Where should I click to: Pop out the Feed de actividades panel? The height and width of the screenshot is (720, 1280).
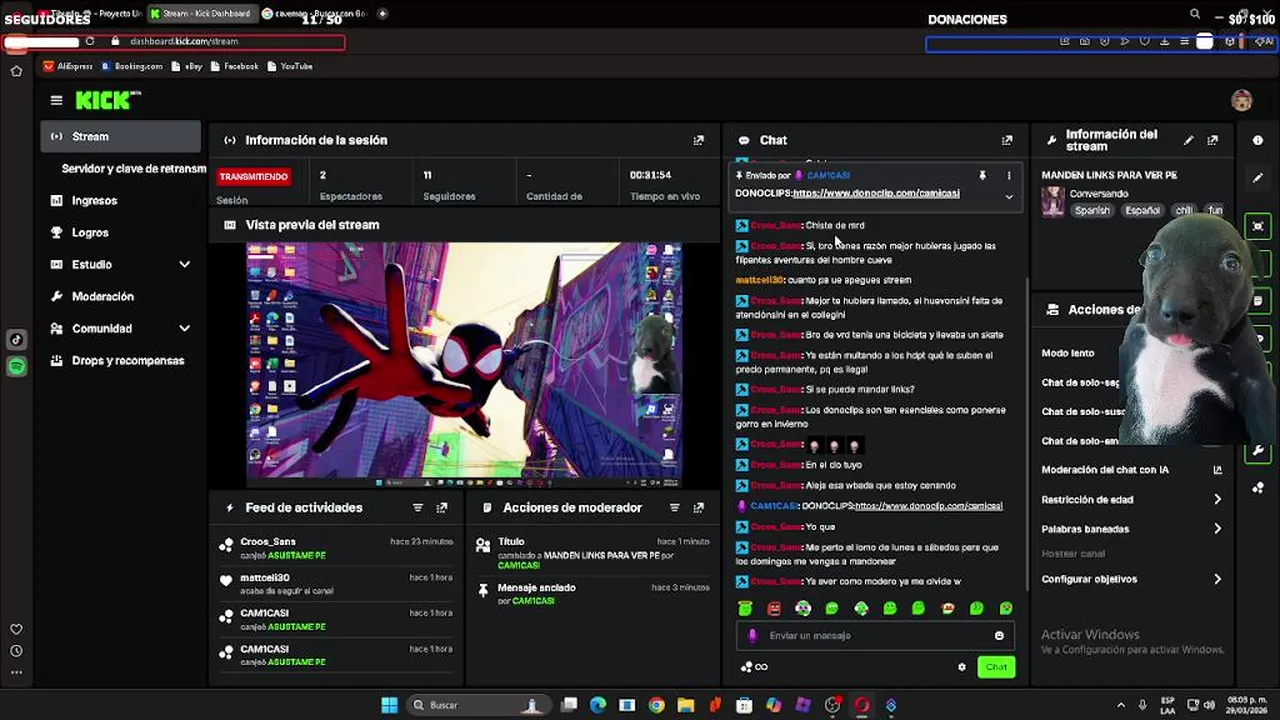point(442,508)
